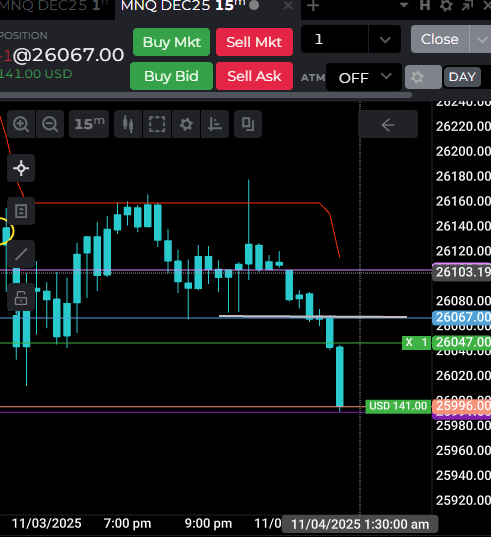The image size is (491, 537).
Task: Open the candlestick chart type selector
Action: pos(128,124)
